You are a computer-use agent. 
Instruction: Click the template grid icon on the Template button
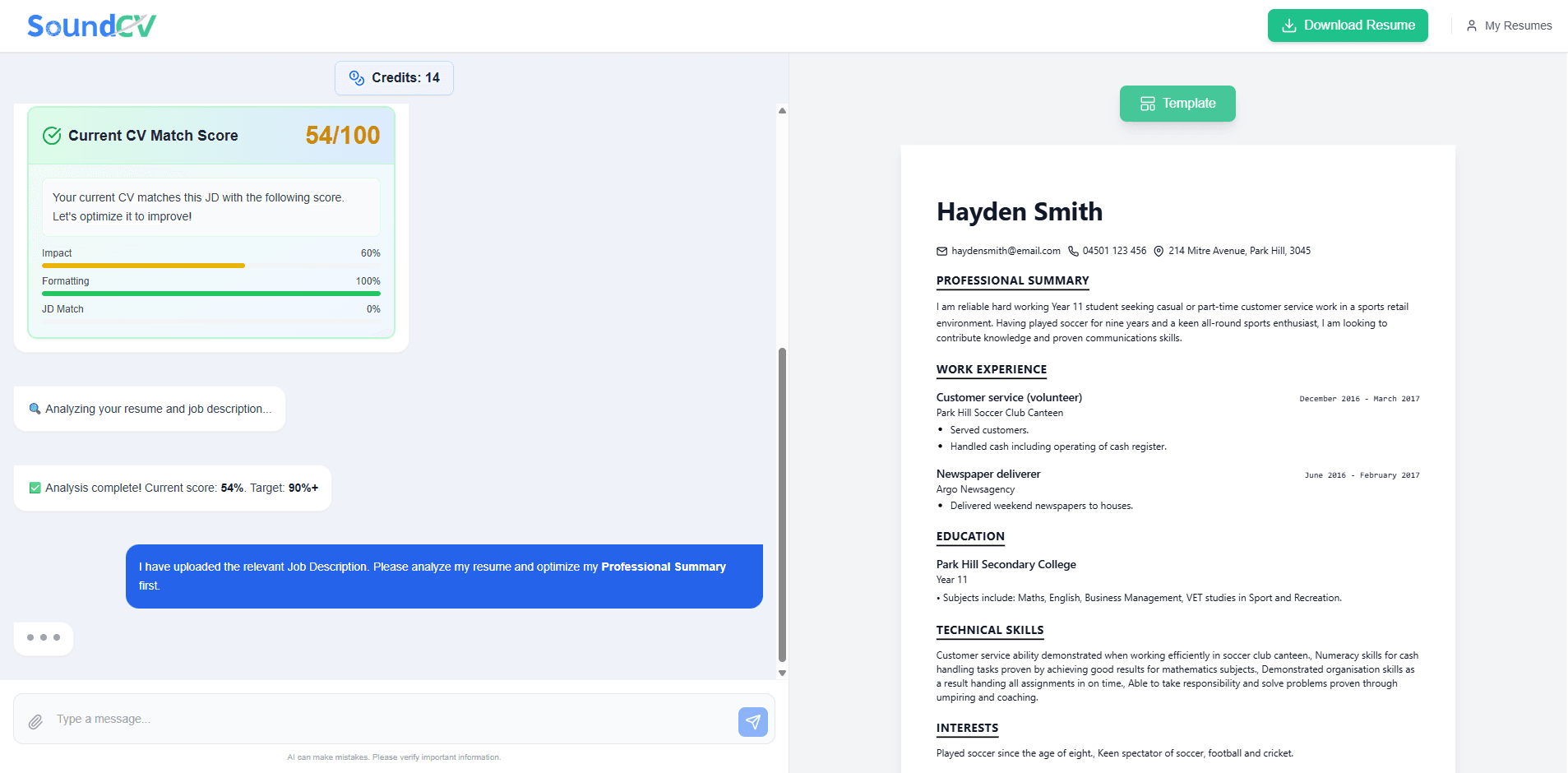click(1147, 104)
